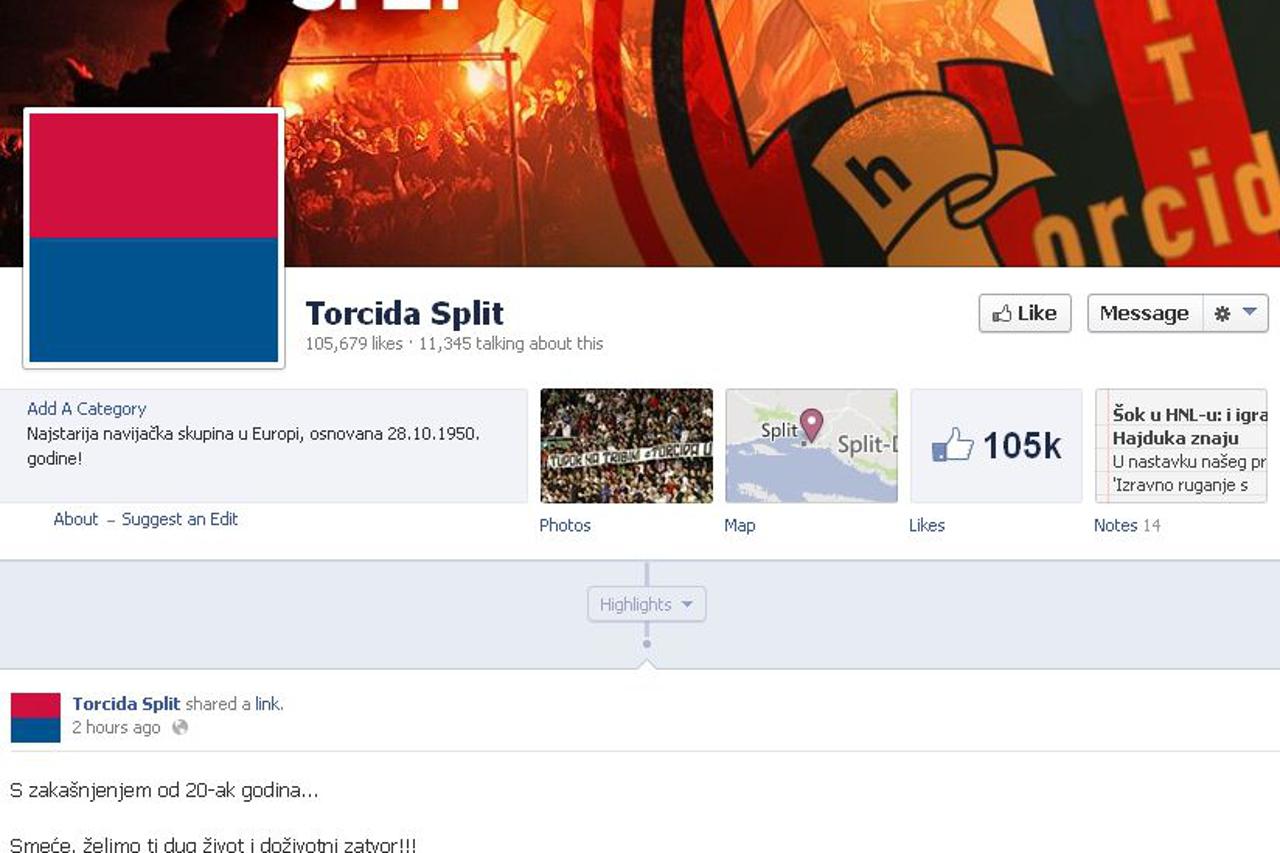Like the Torcida Split page
Image resolution: width=1280 pixels, height=853 pixels.
point(1025,314)
